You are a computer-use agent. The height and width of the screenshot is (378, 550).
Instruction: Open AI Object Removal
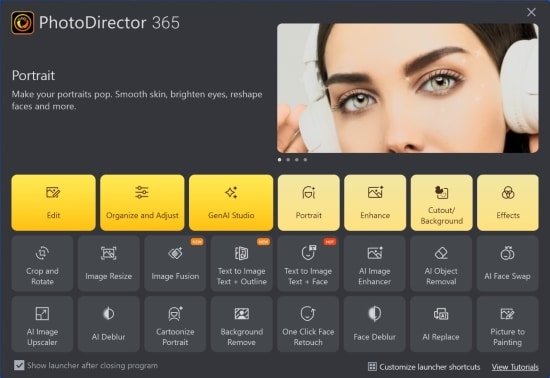[441, 263]
